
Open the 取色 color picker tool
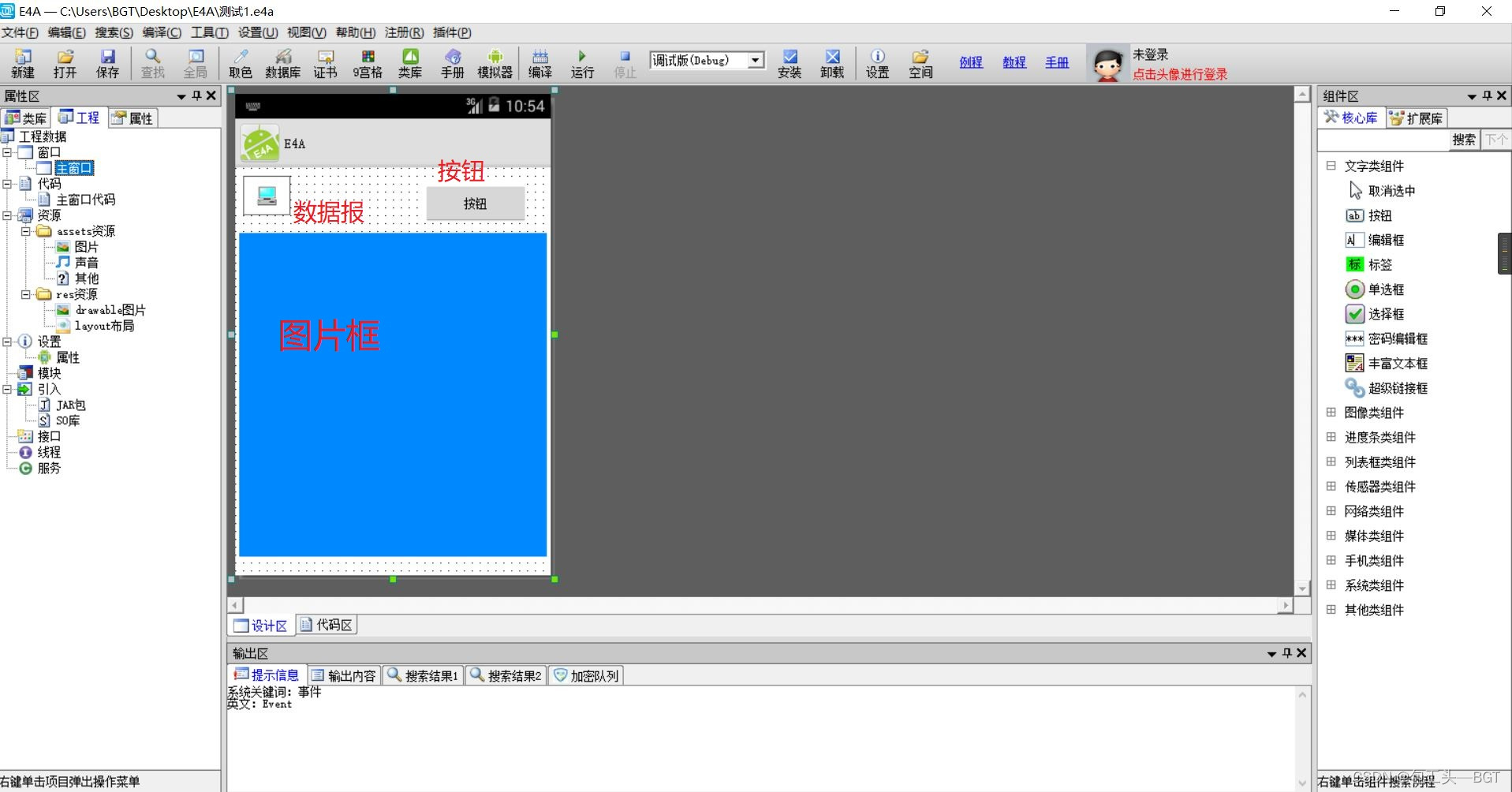click(241, 64)
